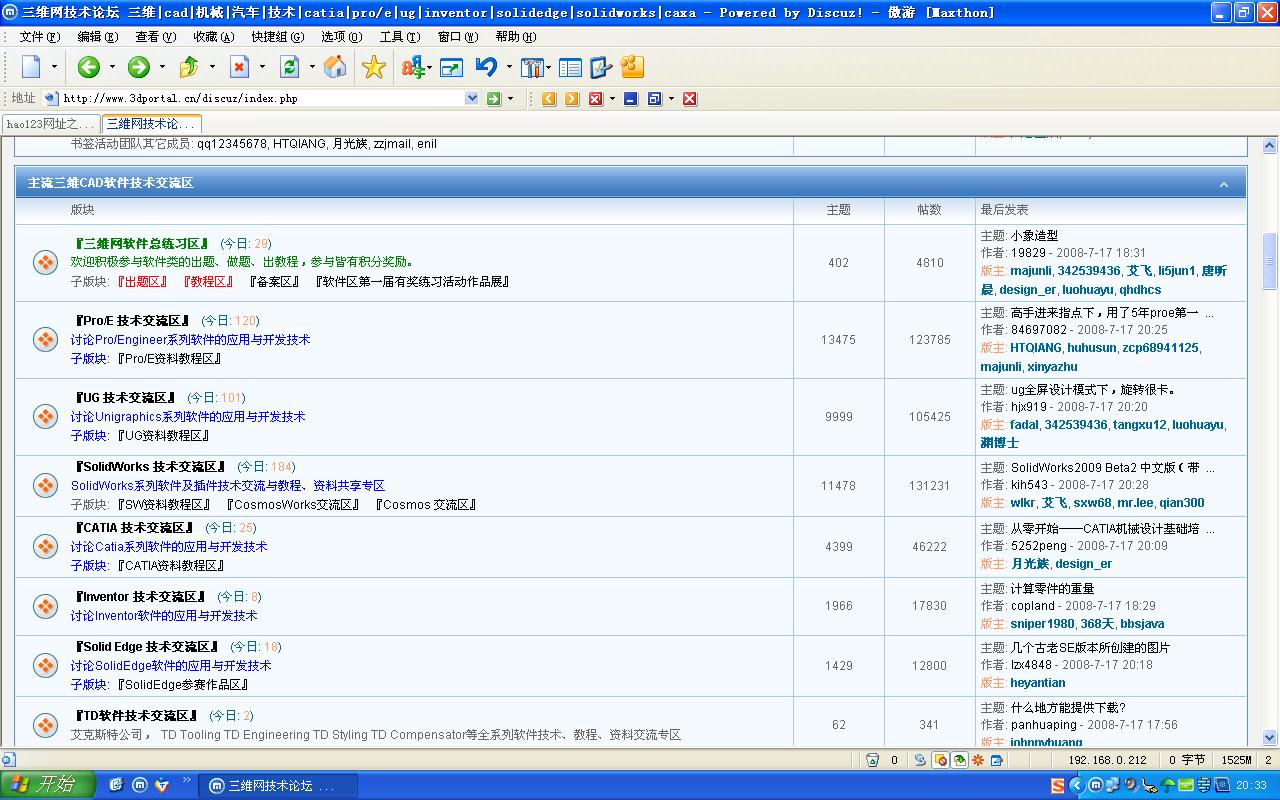Open the 快捷组(G) menu
Viewport: 1280px width, 800px height.
point(278,37)
